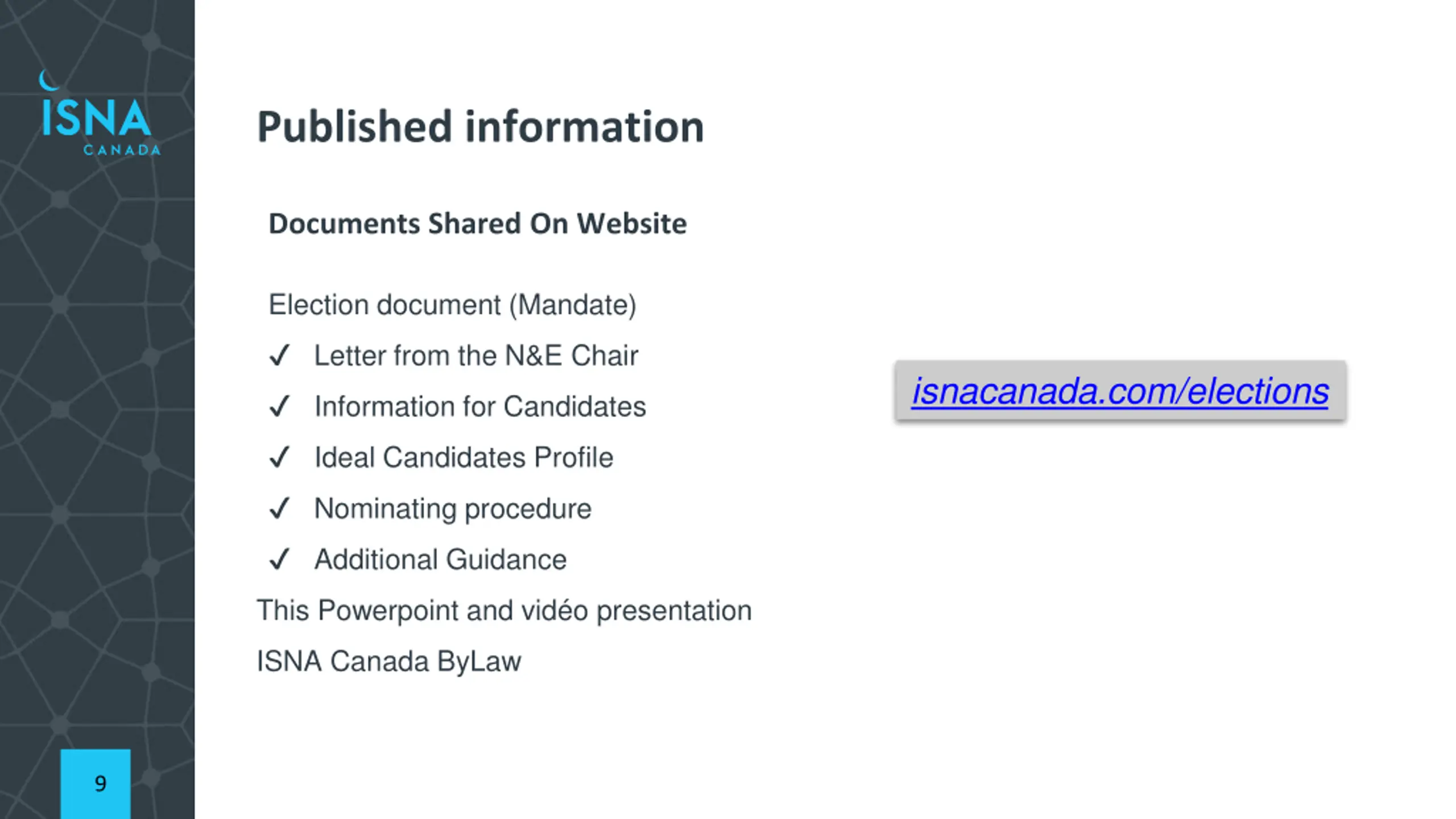Click checkmark beside Nominating procedure

click(279, 508)
